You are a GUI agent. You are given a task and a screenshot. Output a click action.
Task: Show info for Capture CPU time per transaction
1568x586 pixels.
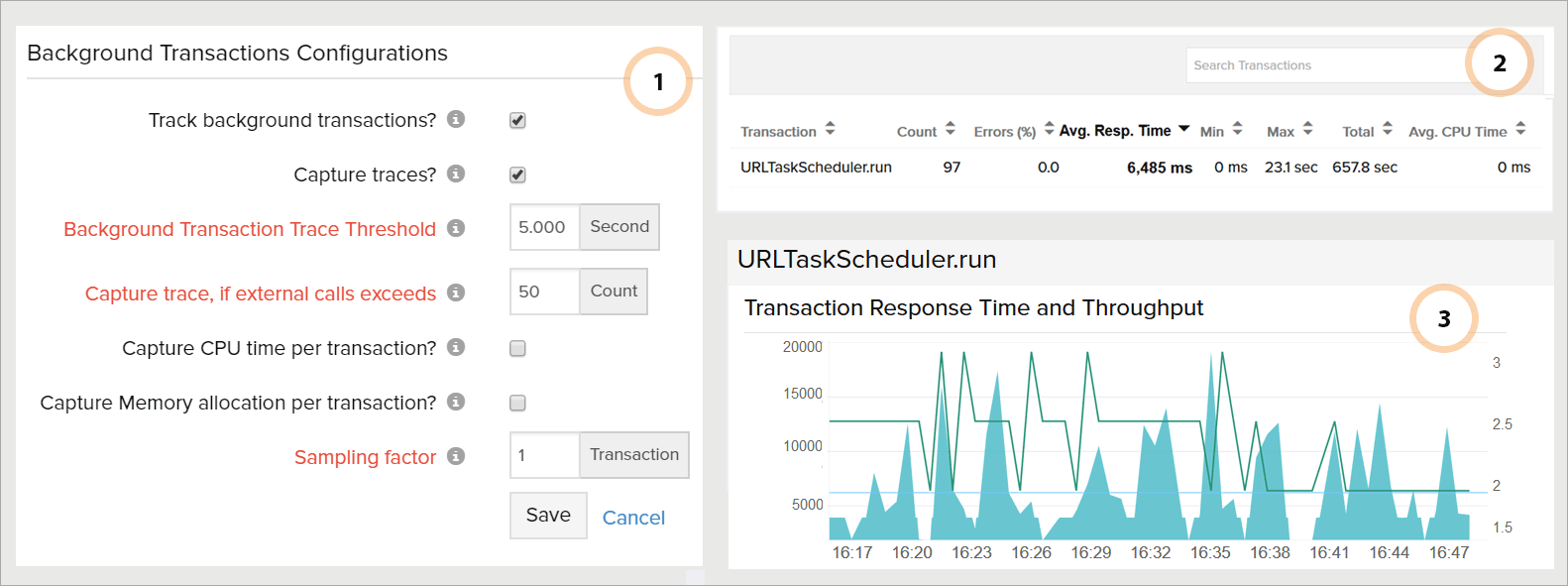(456, 347)
